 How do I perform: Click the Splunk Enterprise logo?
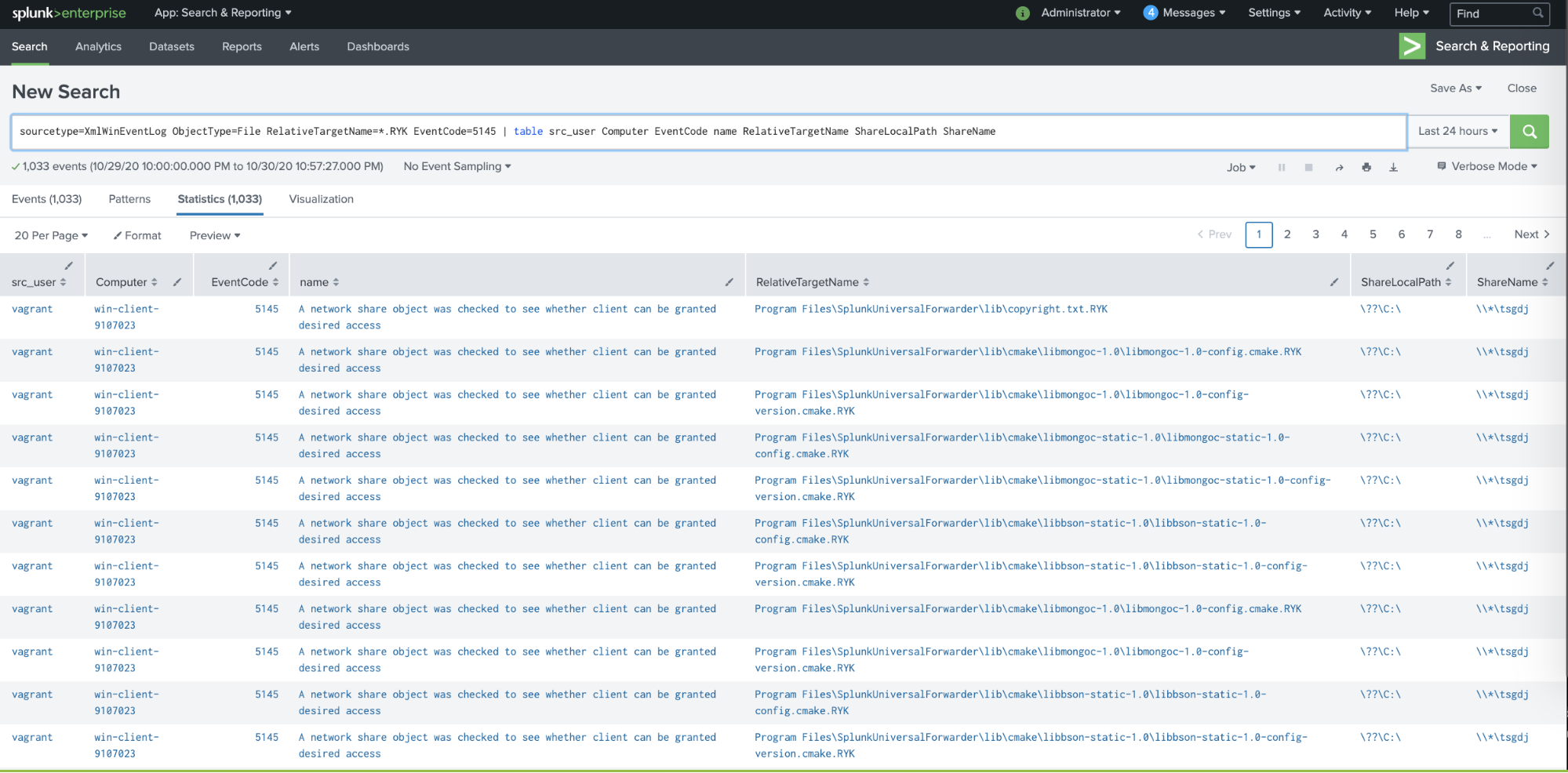[x=69, y=13]
